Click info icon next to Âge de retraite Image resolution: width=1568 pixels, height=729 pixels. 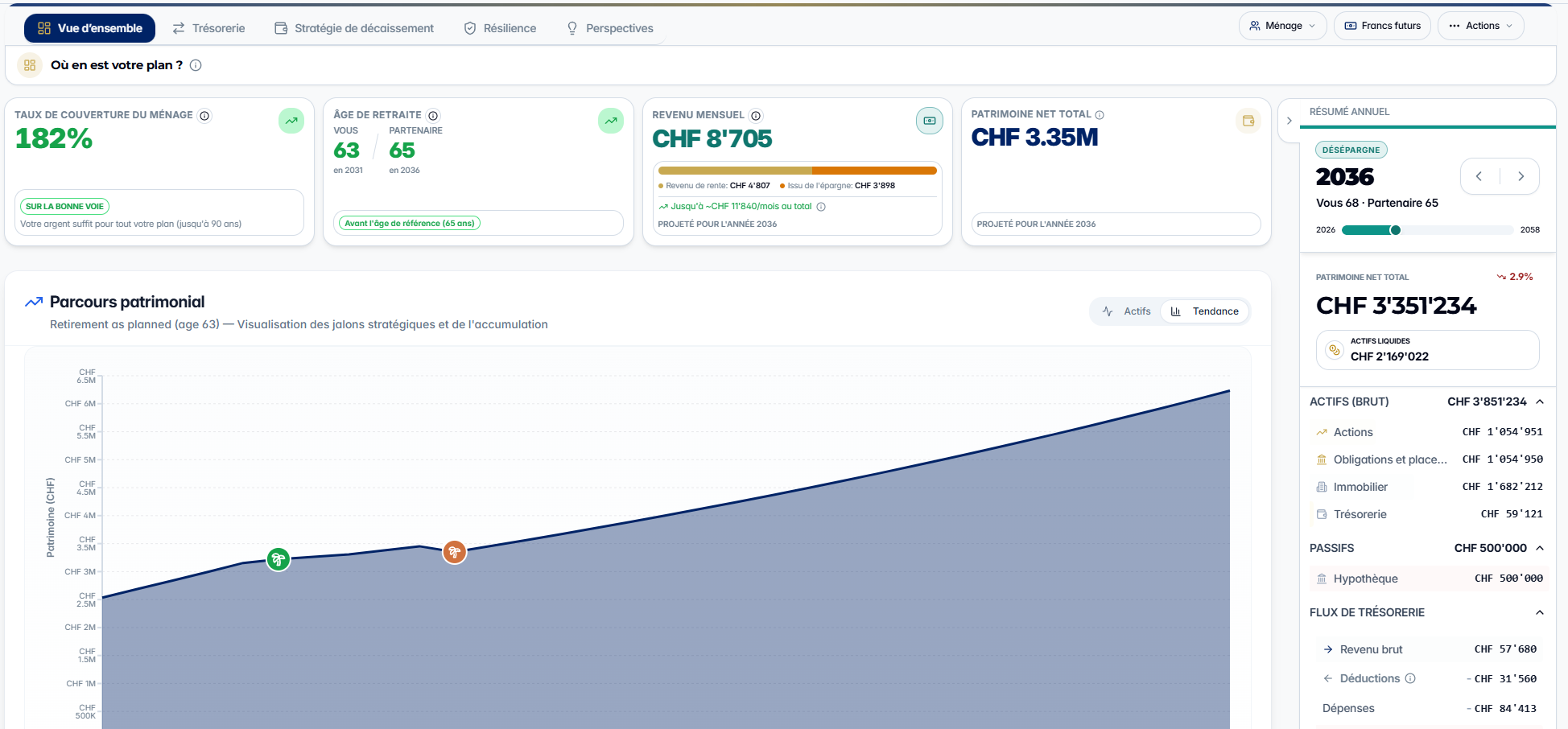pos(433,116)
